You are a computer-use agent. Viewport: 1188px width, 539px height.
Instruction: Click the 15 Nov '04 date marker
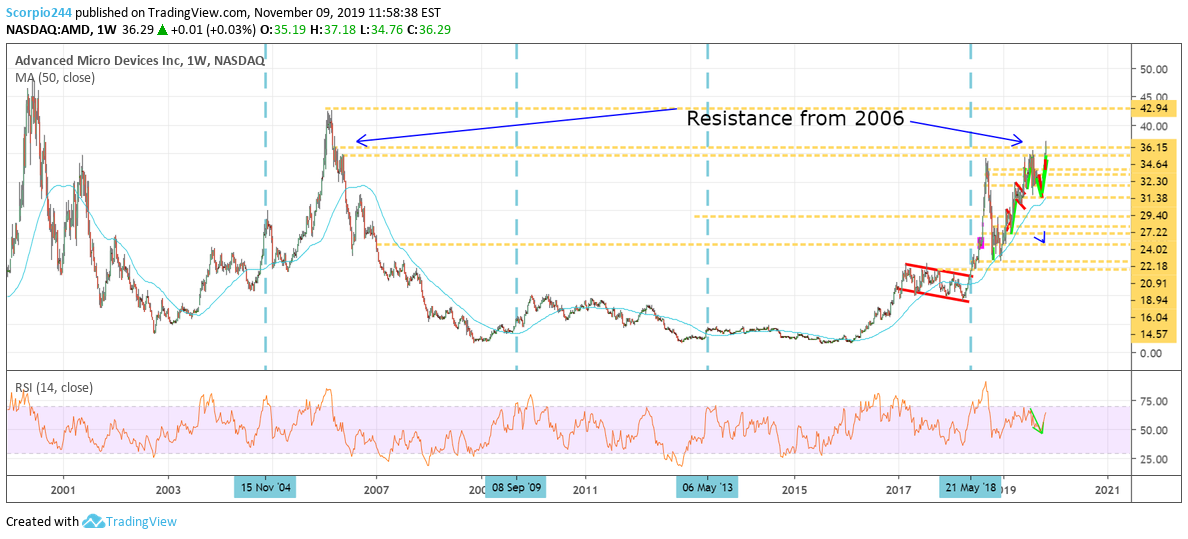coord(265,487)
